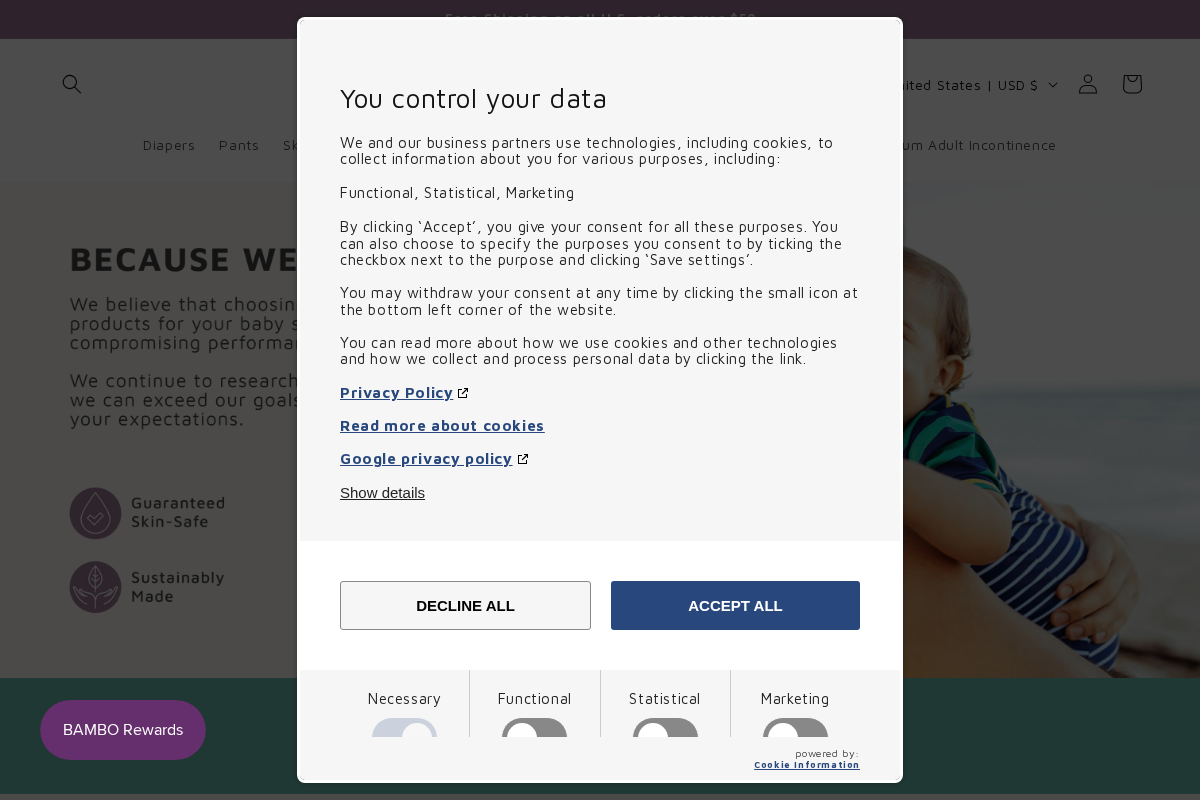Open the Pants menu item

tap(239, 145)
